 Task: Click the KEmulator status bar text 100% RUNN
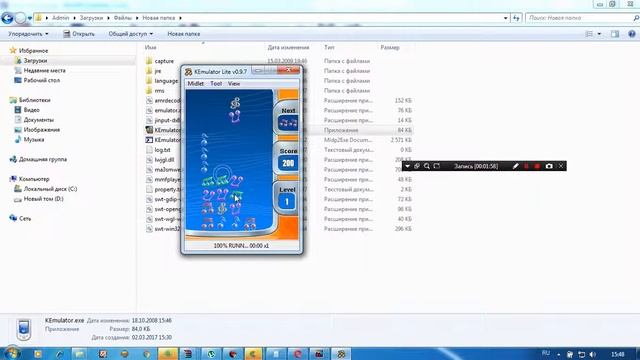click(x=241, y=246)
